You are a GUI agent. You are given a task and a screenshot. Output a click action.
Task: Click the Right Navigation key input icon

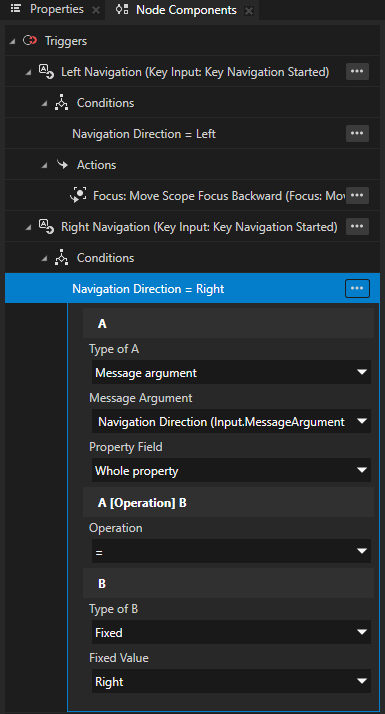[x=46, y=226]
